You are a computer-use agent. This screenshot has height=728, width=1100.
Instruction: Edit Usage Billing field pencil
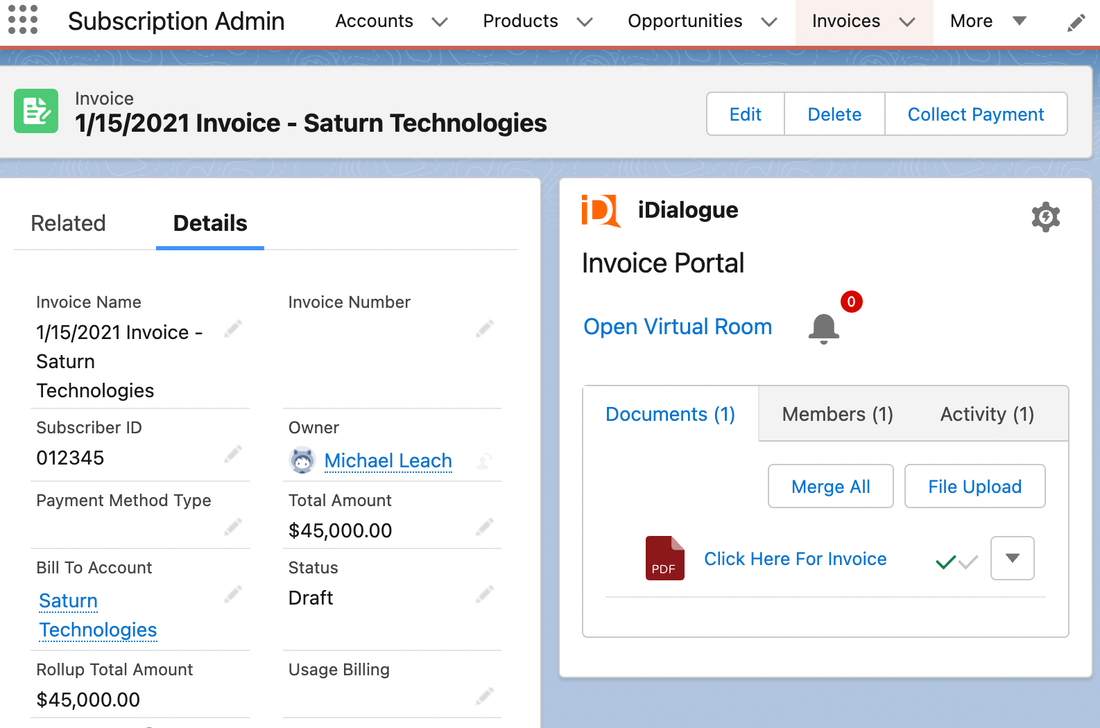[x=485, y=696]
